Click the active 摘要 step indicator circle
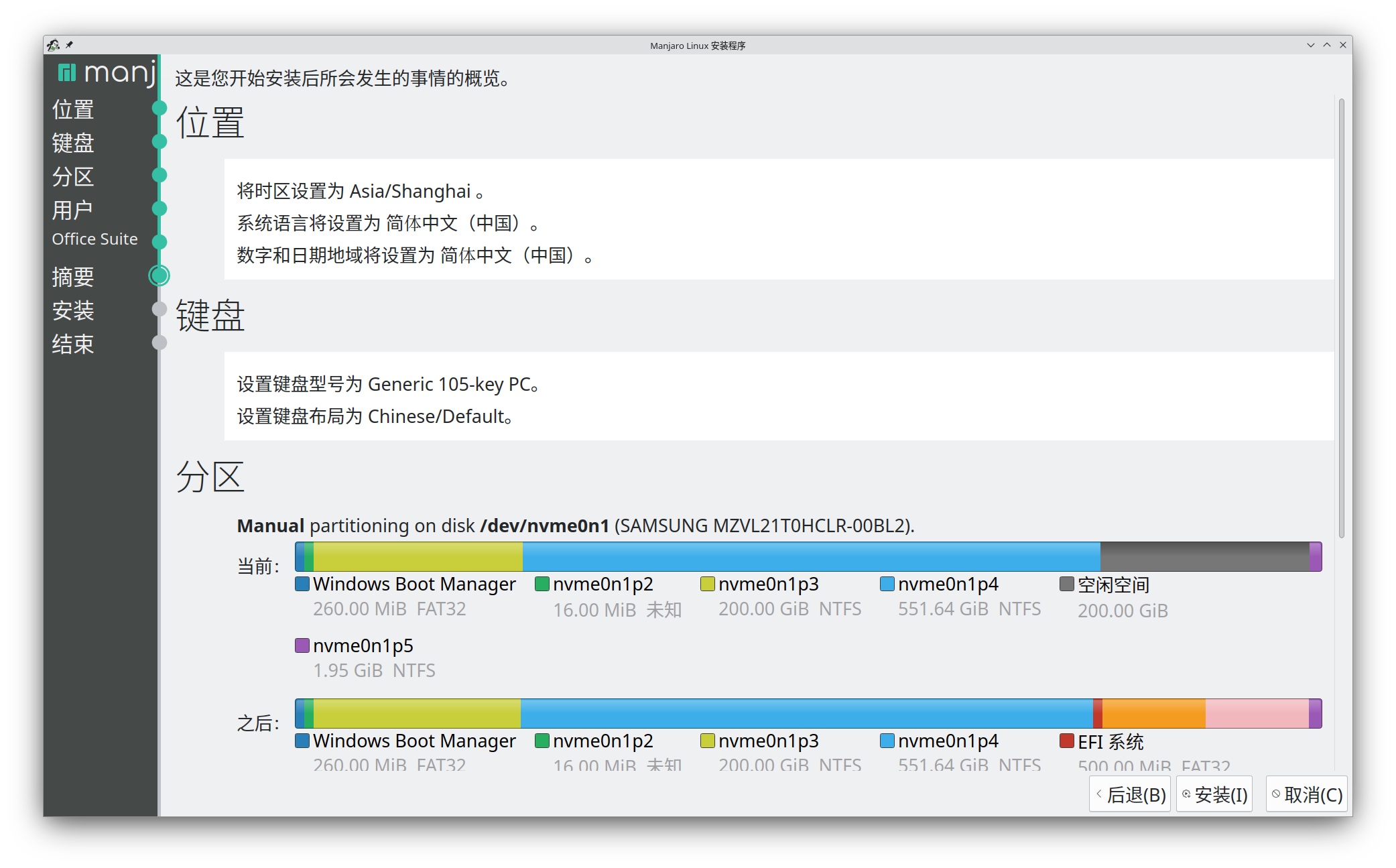This screenshot has height=868, width=1396. coord(159,275)
